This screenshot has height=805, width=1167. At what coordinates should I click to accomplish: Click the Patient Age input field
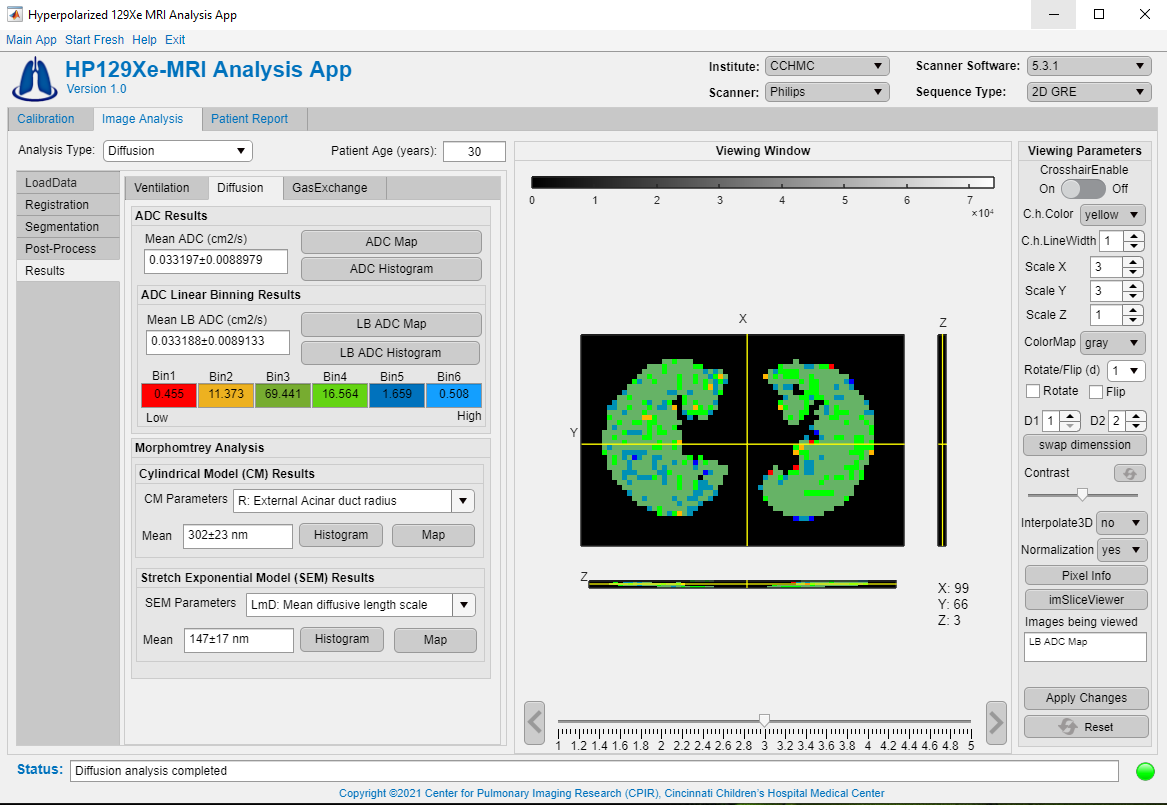[474, 152]
